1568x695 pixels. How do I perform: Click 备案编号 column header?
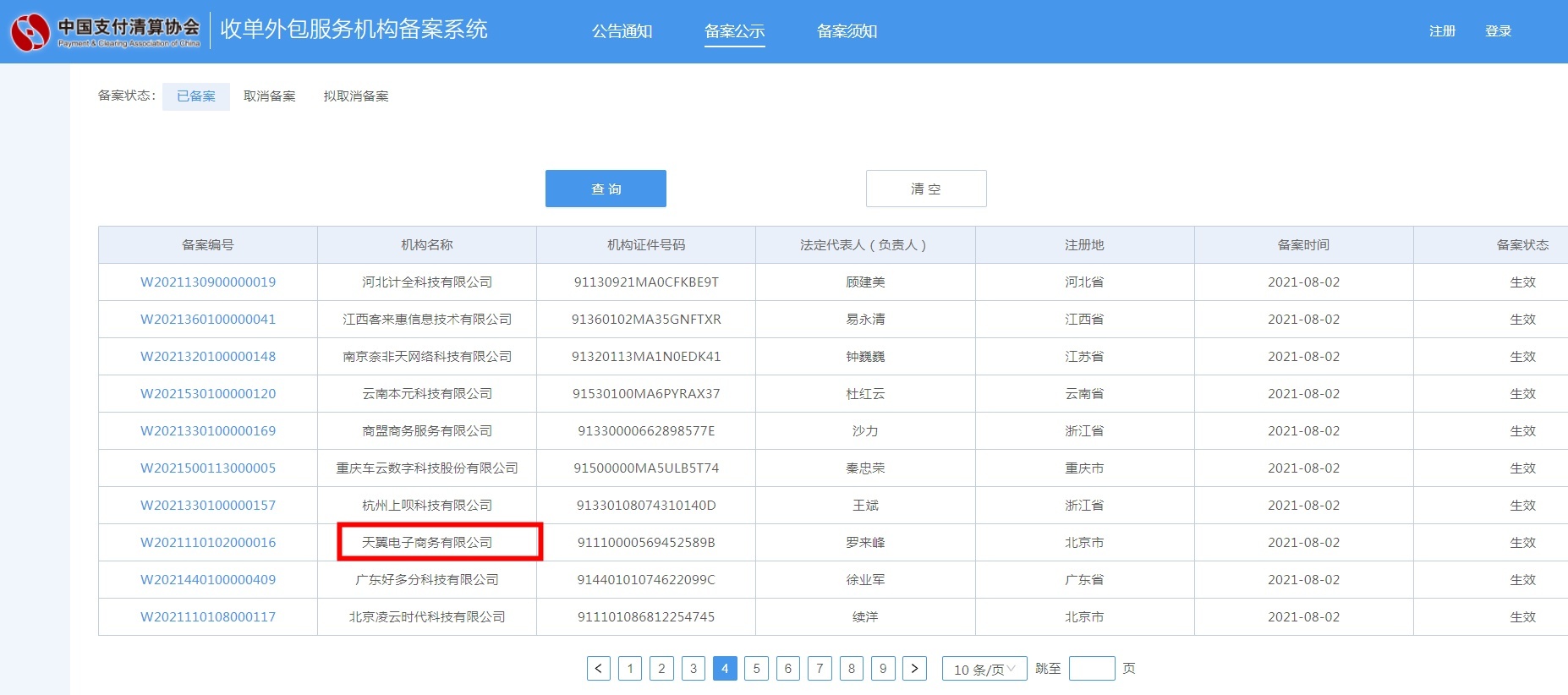click(208, 245)
